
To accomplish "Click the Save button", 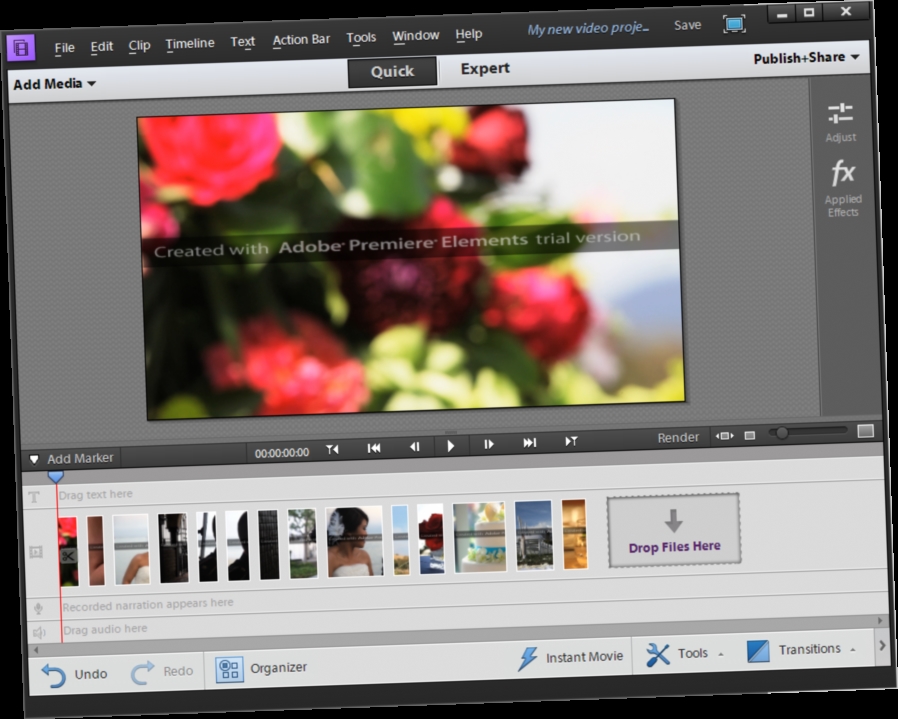I will pos(687,26).
